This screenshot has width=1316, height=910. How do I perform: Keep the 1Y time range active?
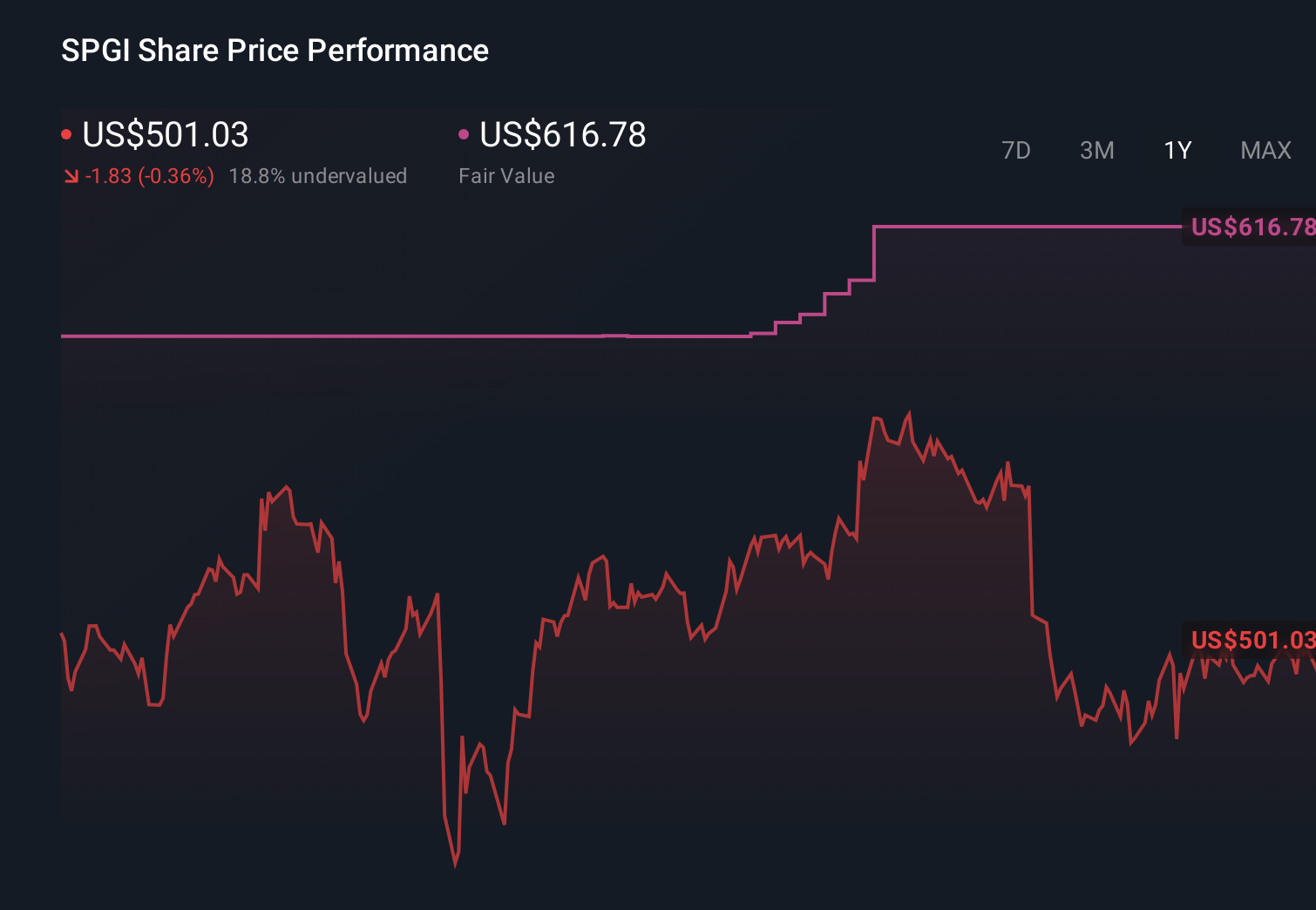(1177, 150)
